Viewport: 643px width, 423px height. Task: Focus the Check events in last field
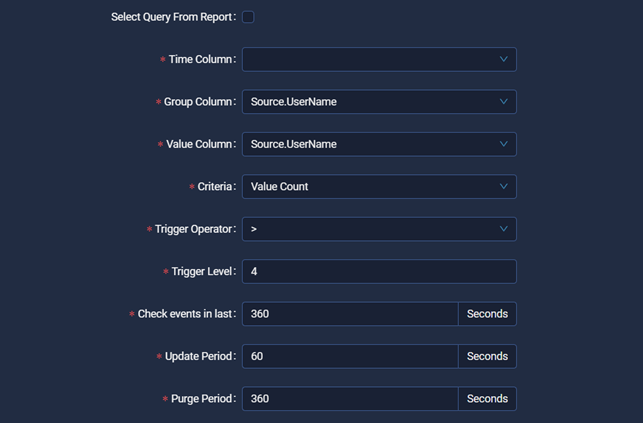349,314
